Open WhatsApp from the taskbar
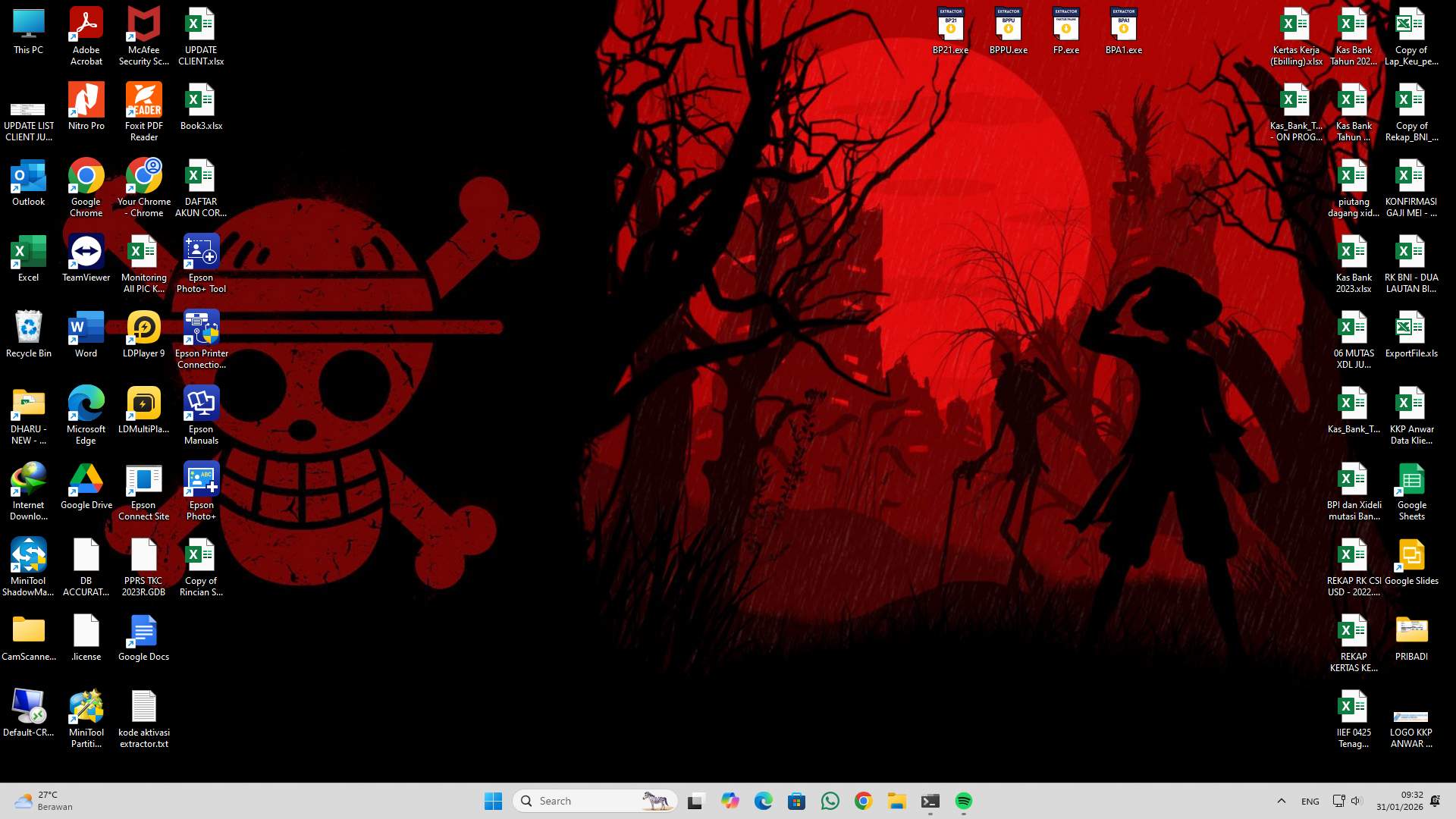Viewport: 1456px width, 819px height. [x=830, y=800]
